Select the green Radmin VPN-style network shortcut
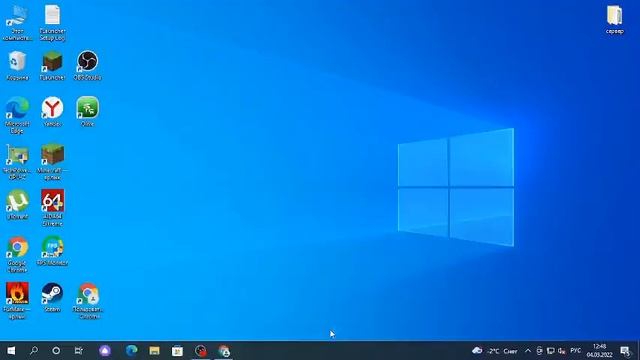 (87, 112)
